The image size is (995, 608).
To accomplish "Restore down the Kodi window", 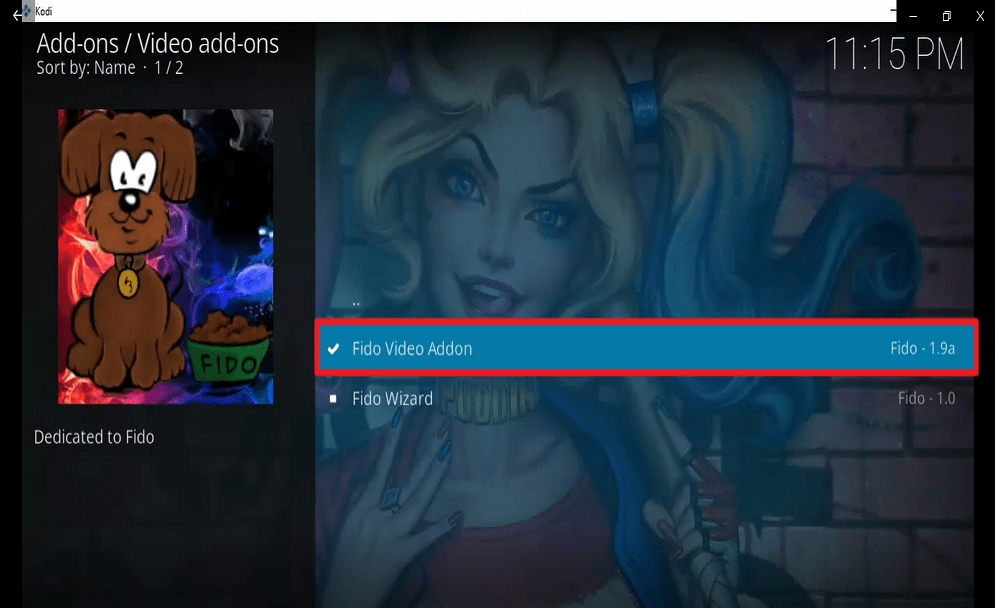I will (946, 16).
